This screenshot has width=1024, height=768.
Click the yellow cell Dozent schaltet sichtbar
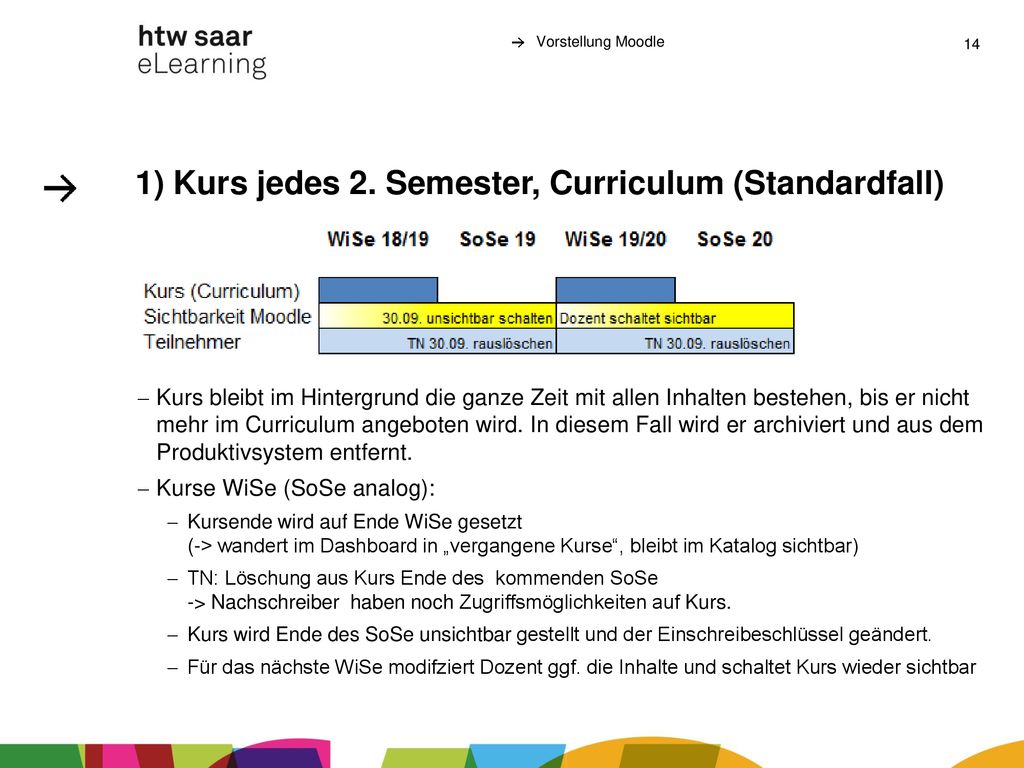(675, 316)
